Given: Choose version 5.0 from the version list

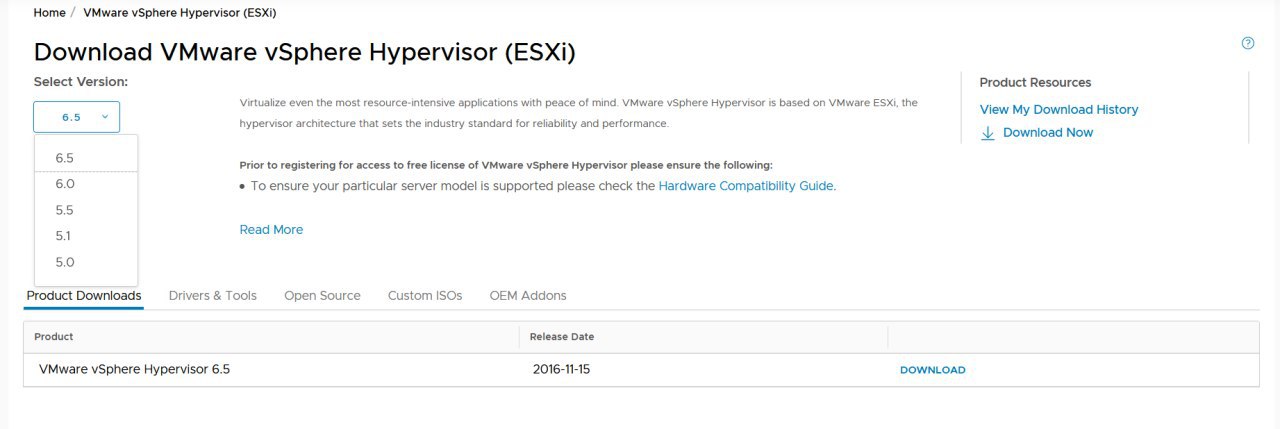Looking at the screenshot, I should pos(86,262).
